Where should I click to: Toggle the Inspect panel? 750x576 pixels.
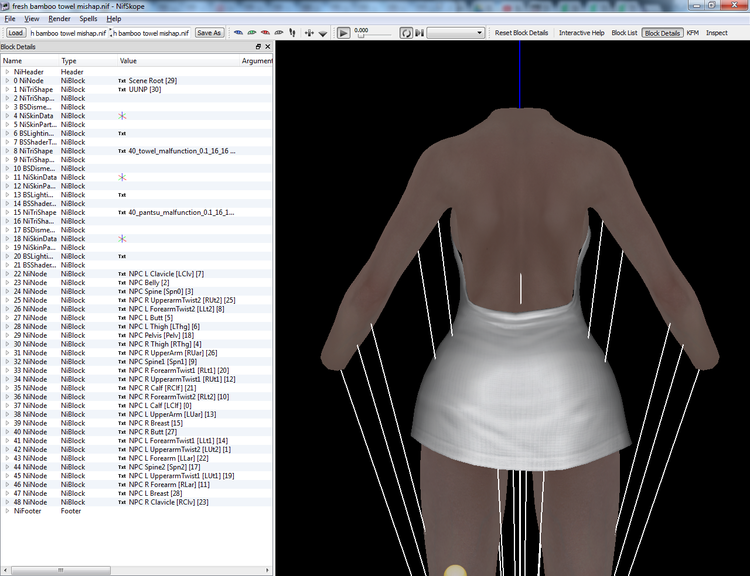pyautogui.click(x=717, y=33)
